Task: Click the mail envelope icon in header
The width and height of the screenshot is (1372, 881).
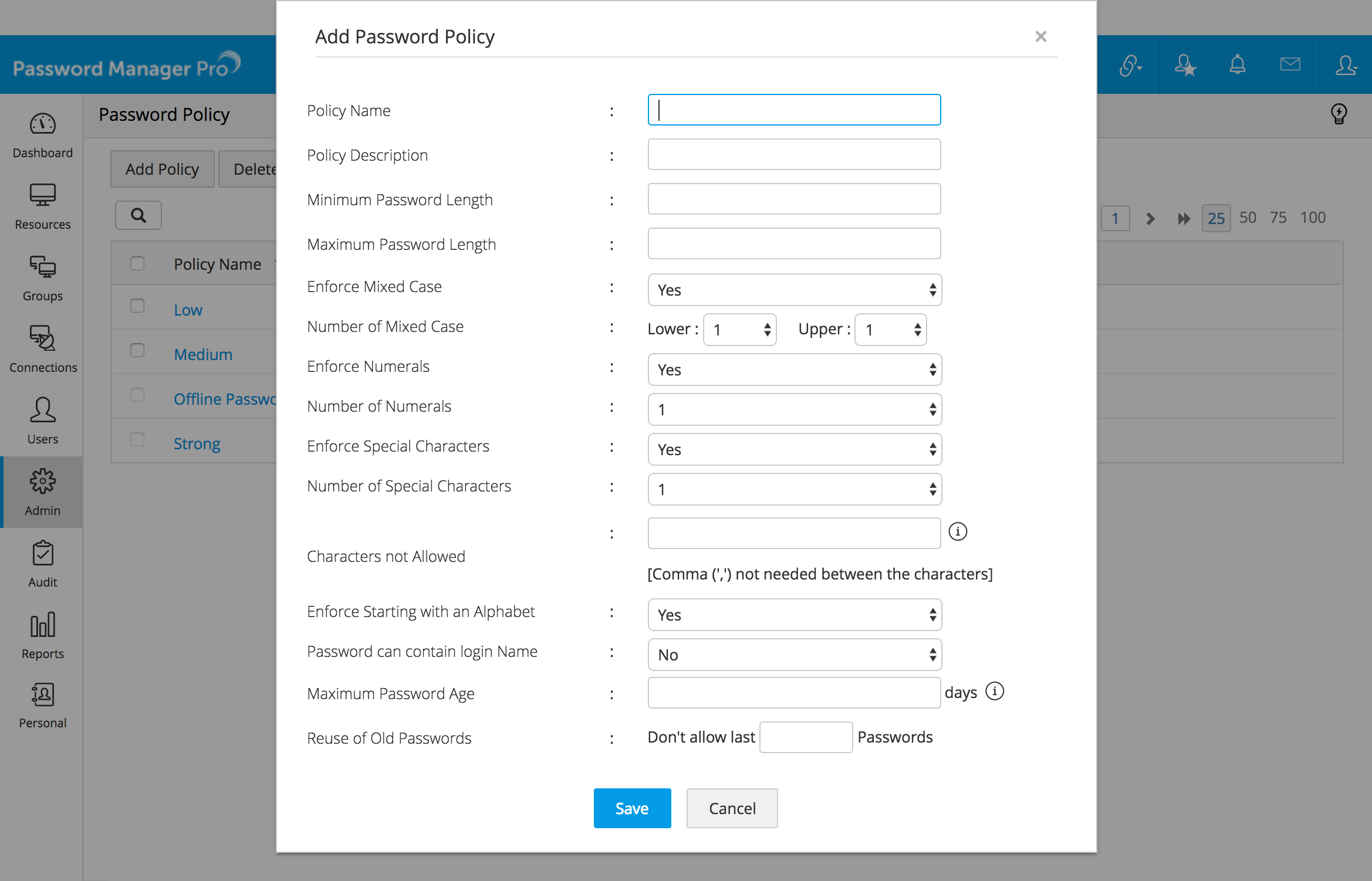Action: point(1290,65)
